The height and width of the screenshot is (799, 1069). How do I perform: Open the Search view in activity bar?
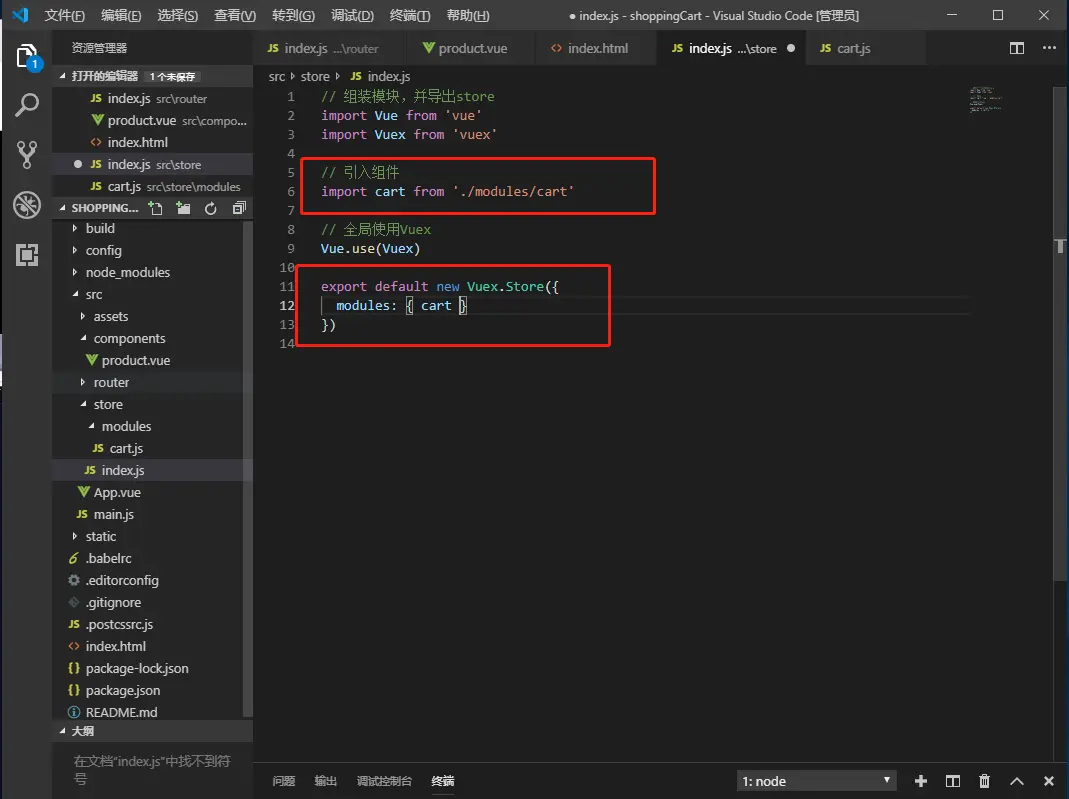point(27,105)
